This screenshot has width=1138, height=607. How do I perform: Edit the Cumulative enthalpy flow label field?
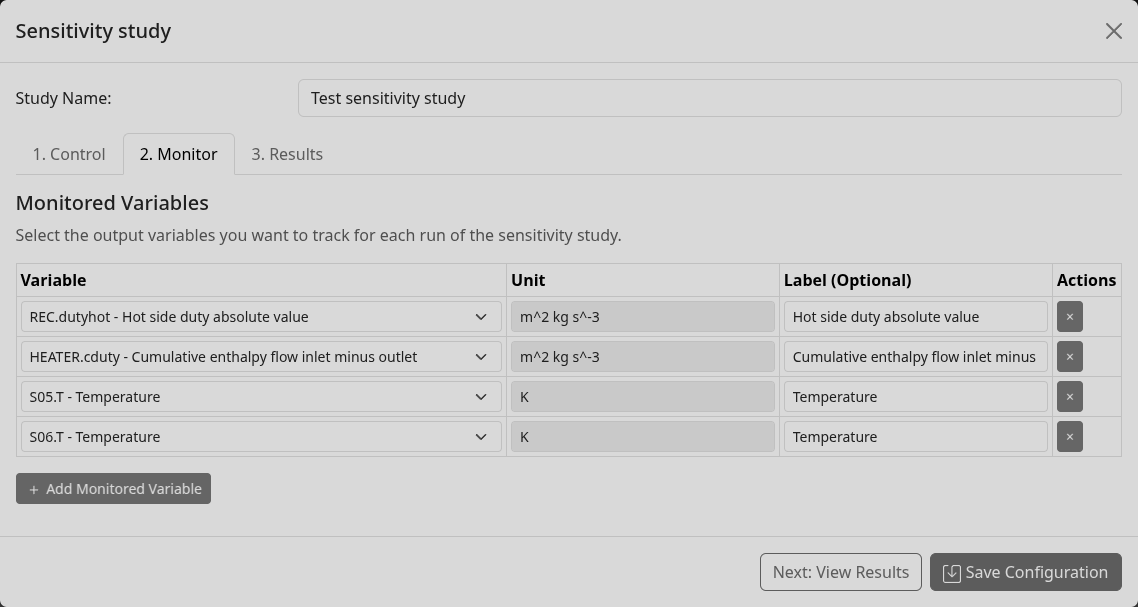[x=915, y=357]
